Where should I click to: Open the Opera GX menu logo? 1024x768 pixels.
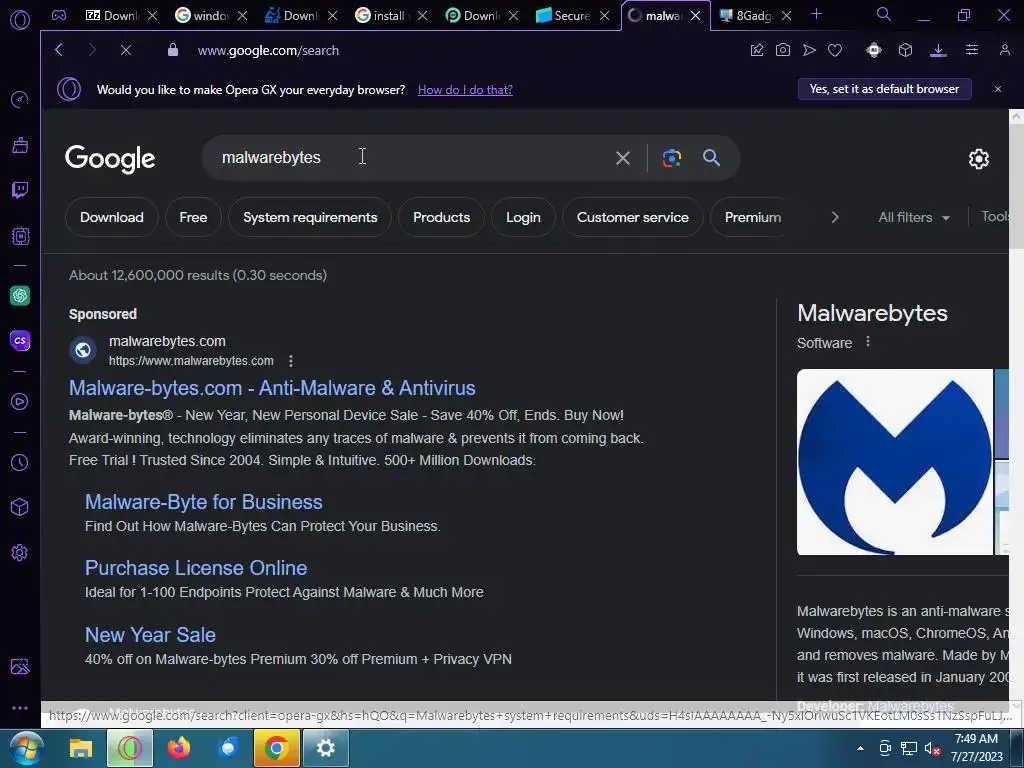(20, 20)
